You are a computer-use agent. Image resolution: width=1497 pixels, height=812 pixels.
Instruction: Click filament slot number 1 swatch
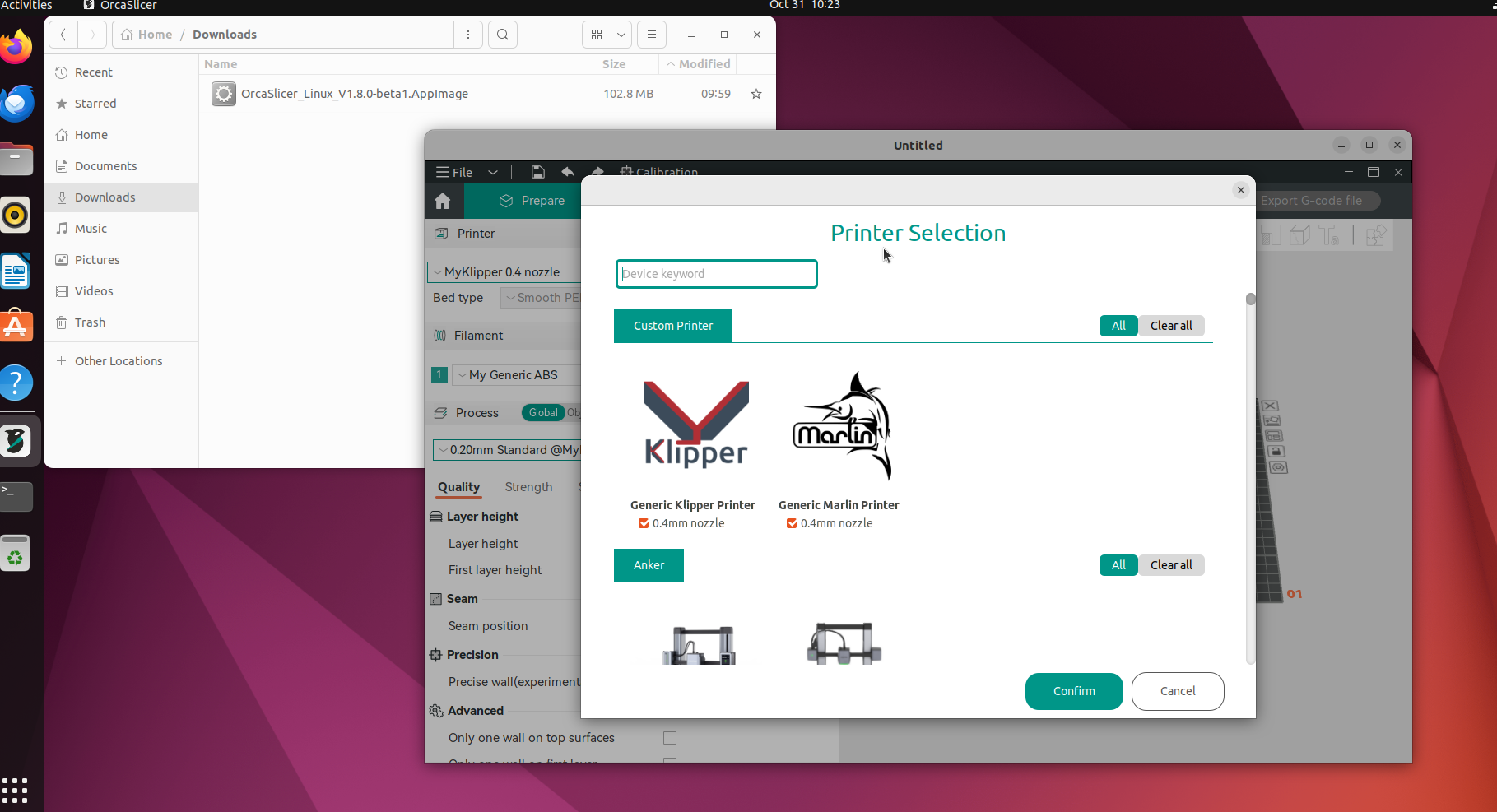(x=439, y=375)
